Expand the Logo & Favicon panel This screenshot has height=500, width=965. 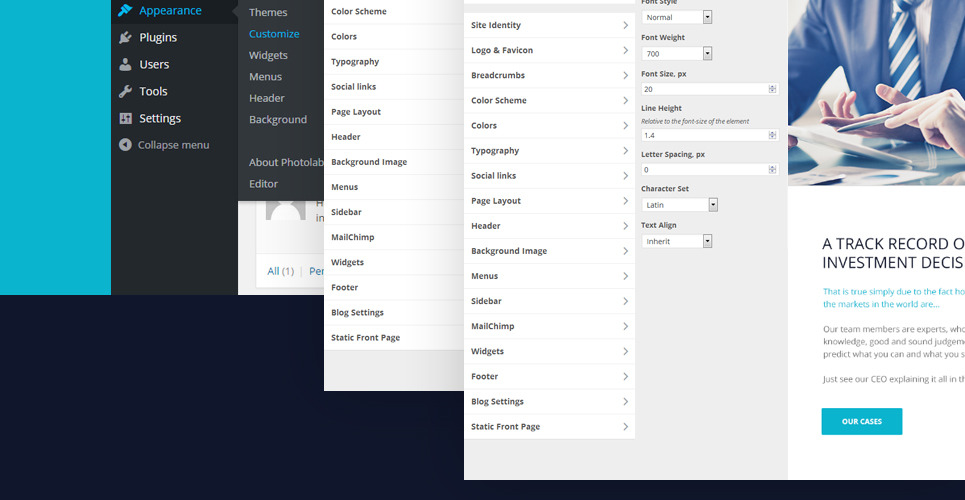[x=549, y=50]
